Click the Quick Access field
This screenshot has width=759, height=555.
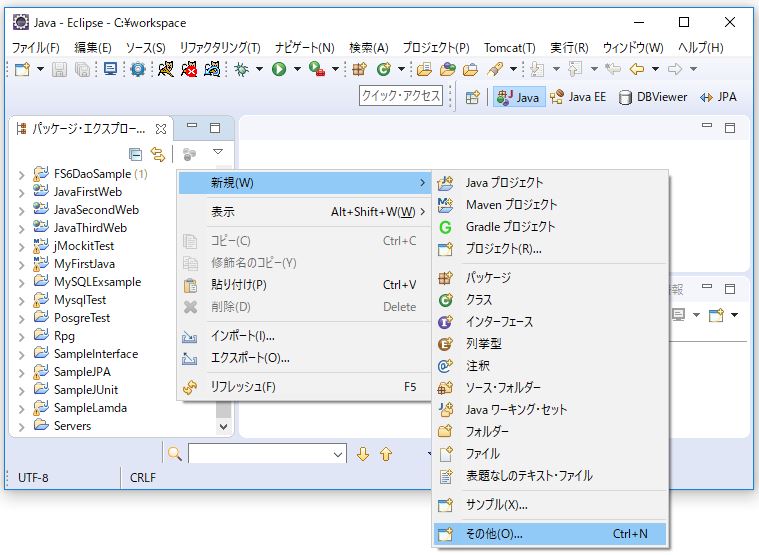tap(401, 96)
